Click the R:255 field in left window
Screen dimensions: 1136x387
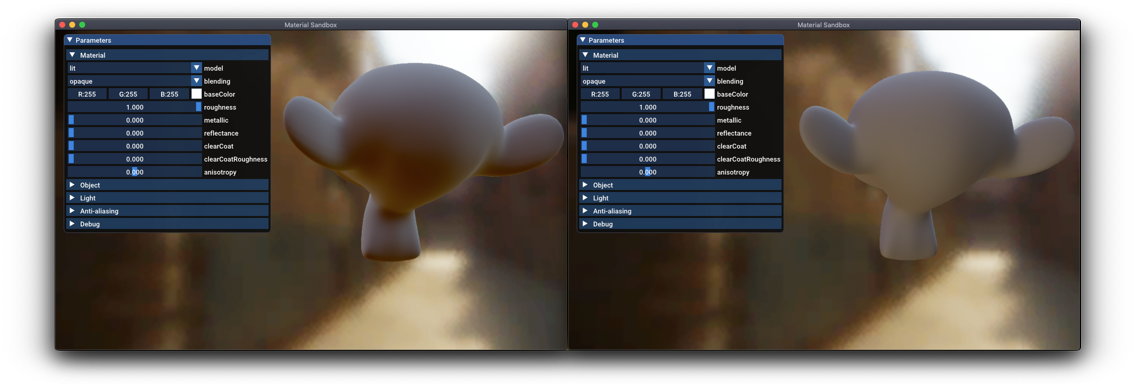87,94
